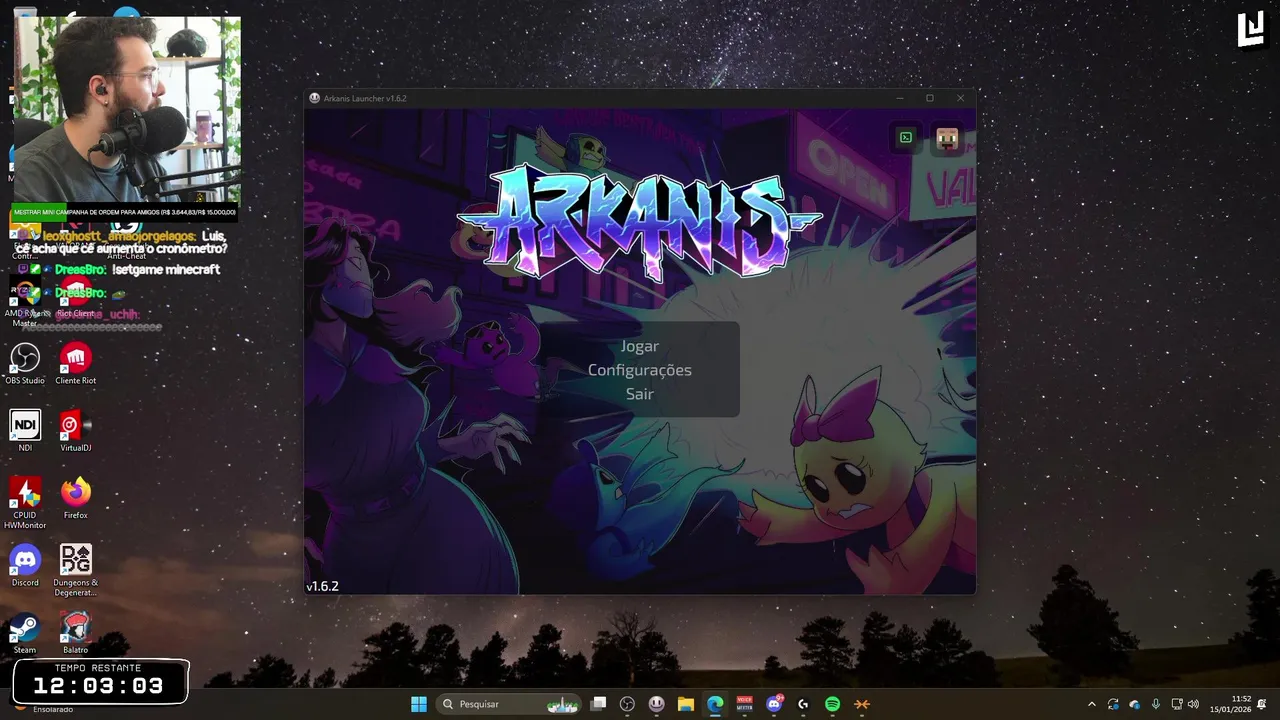
Task: Click the v1.6.2 version label
Action: [x=323, y=586]
